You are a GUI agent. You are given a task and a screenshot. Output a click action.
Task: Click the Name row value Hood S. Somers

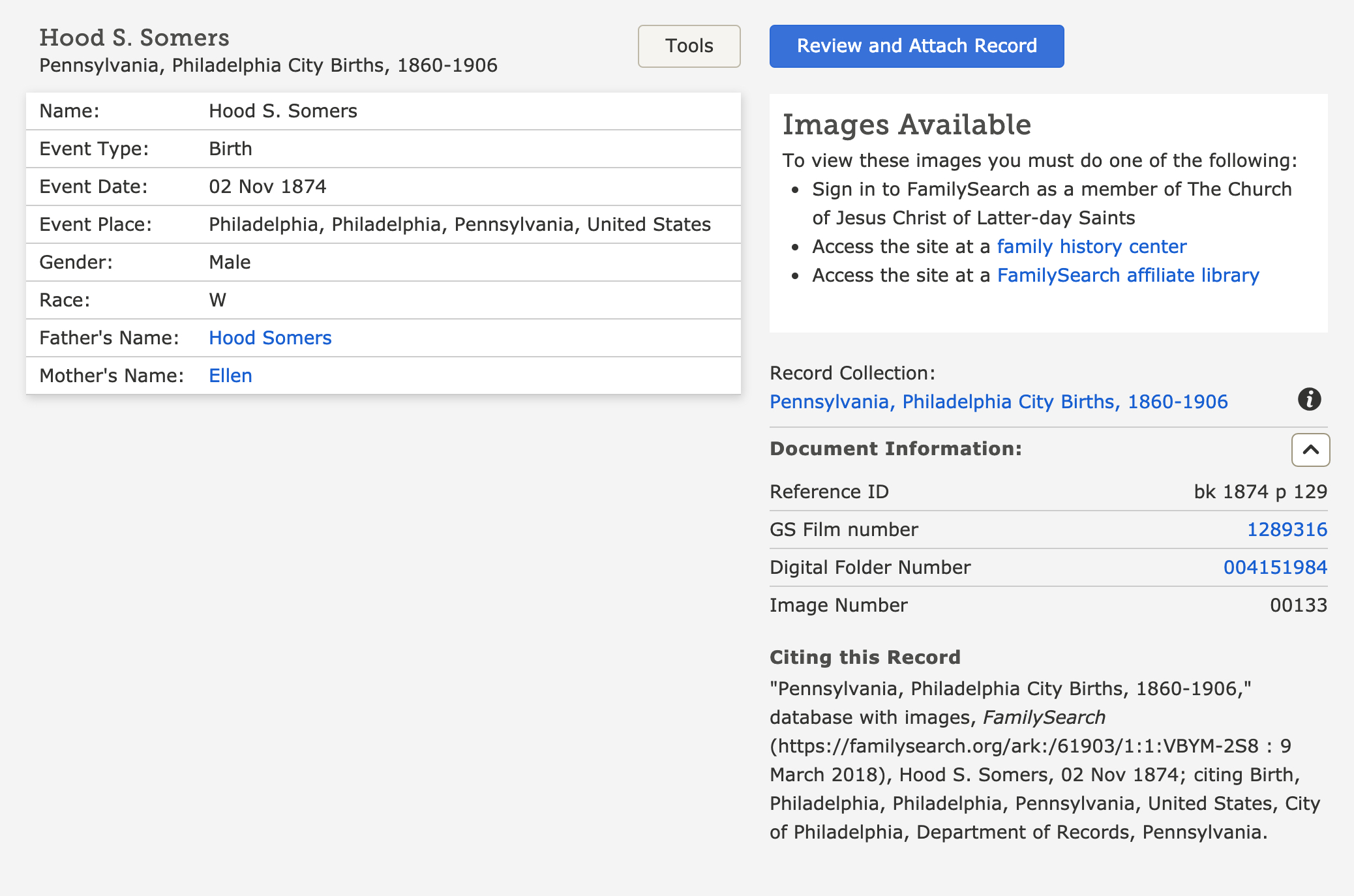click(x=282, y=111)
